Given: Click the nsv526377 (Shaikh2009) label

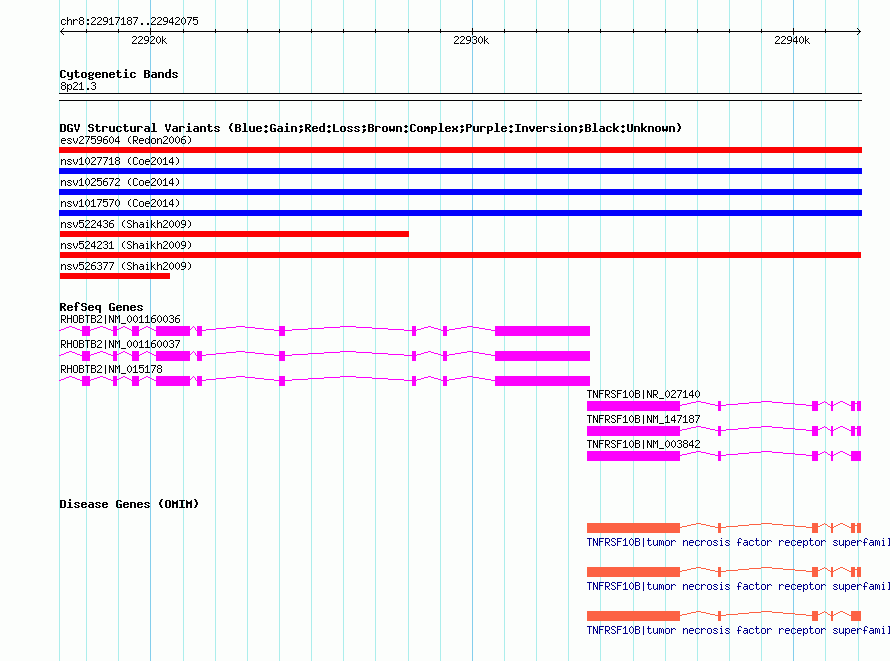Looking at the screenshot, I should pyautogui.click(x=126, y=266).
